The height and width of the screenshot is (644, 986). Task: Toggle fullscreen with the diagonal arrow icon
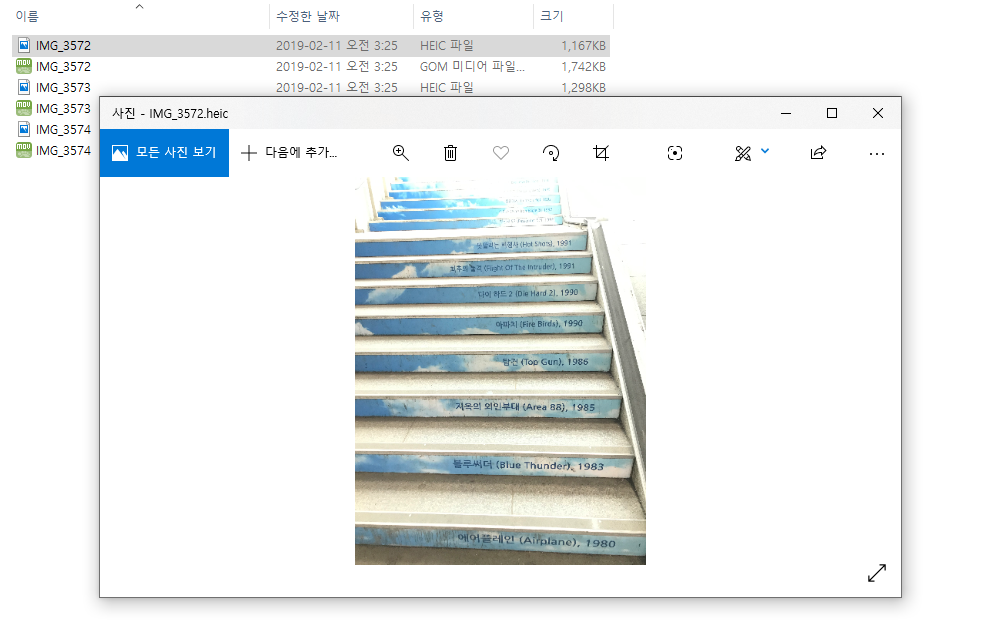(877, 572)
